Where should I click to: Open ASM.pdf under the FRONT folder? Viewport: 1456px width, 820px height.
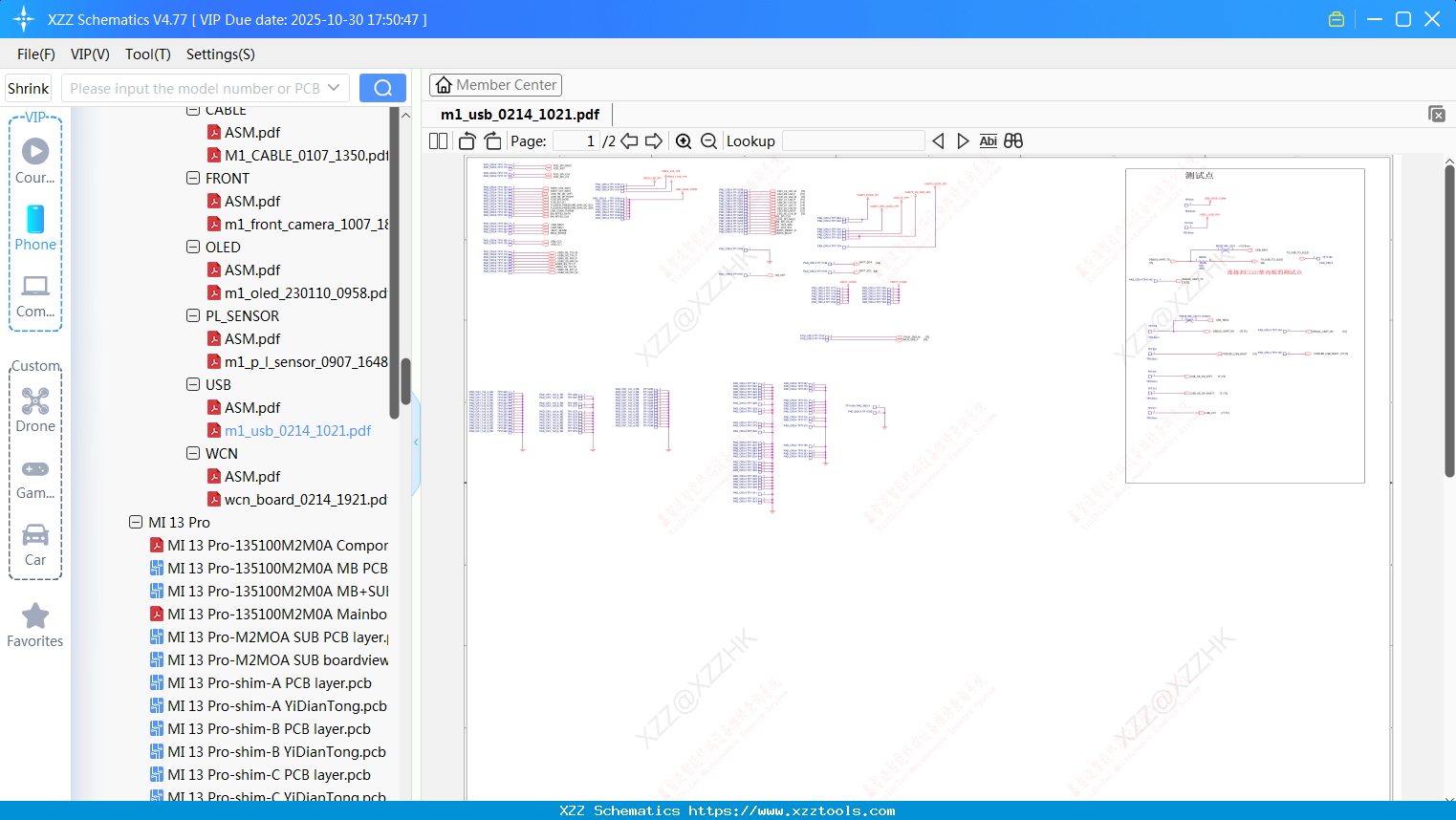[x=244, y=201]
